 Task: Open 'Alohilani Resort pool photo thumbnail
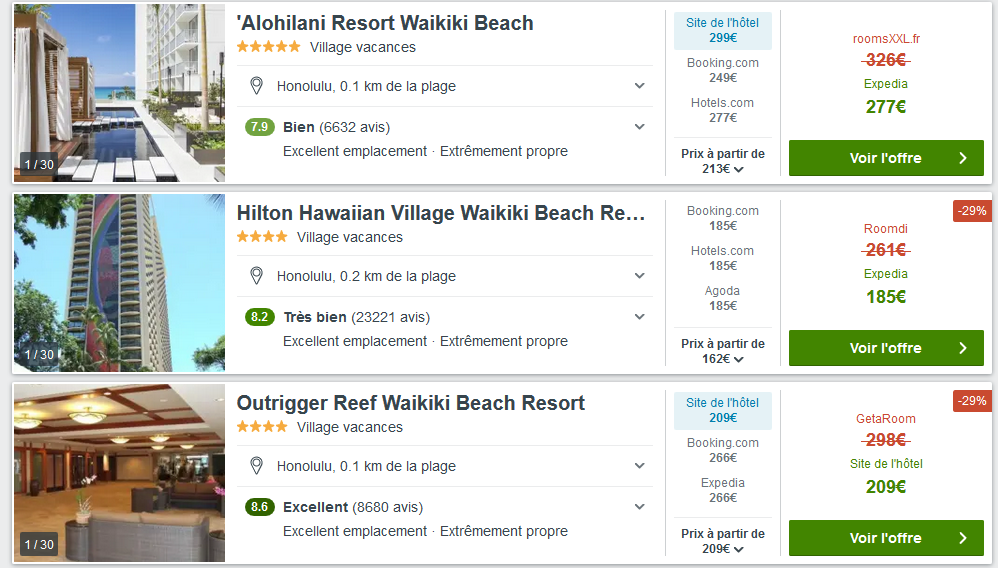pos(119,93)
